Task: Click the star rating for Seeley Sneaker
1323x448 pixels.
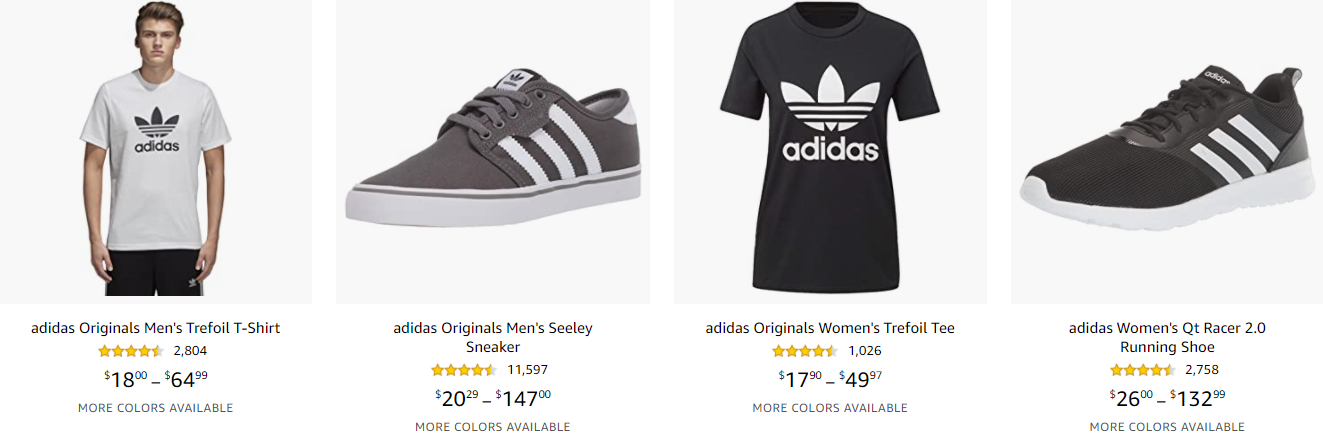Action: [464, 370]
